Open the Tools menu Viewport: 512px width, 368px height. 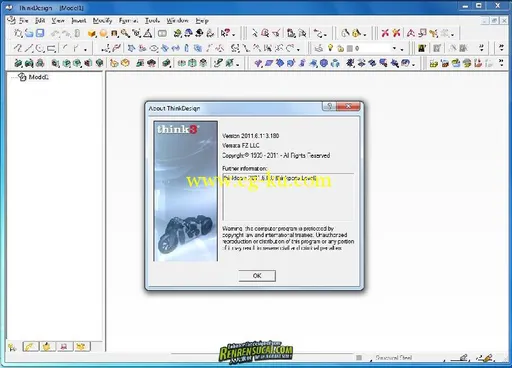(152, 21)
